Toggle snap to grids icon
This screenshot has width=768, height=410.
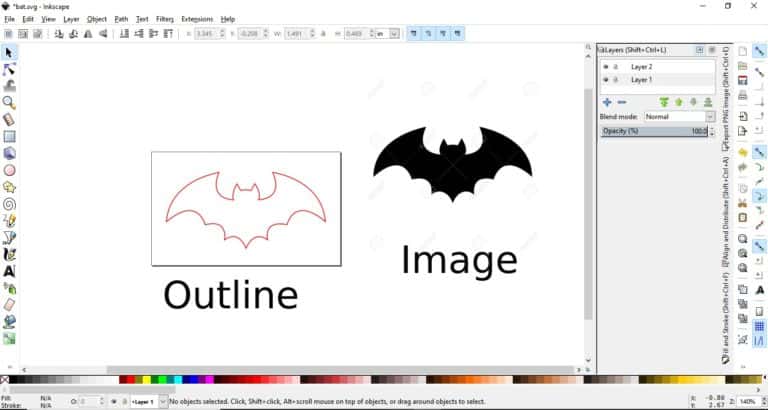coord(760,326)
